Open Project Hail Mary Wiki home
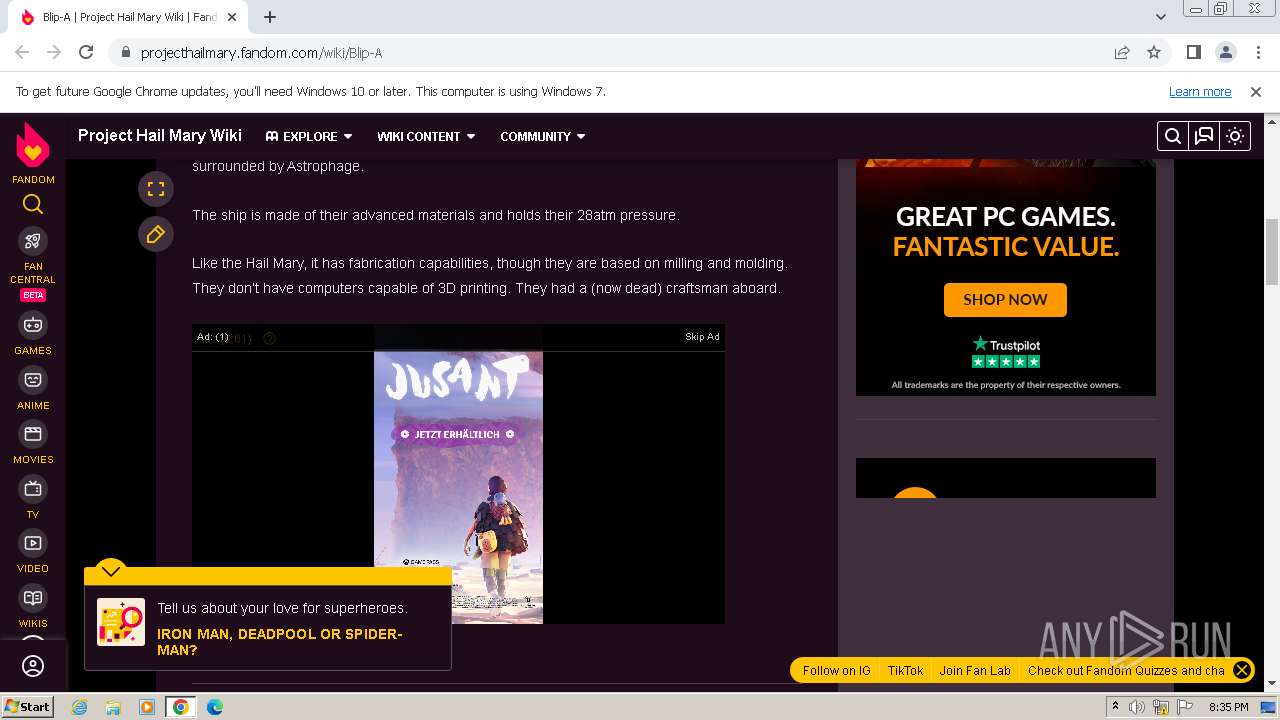The height and width of the screenshot is (720, 1280). coord(160,135)
